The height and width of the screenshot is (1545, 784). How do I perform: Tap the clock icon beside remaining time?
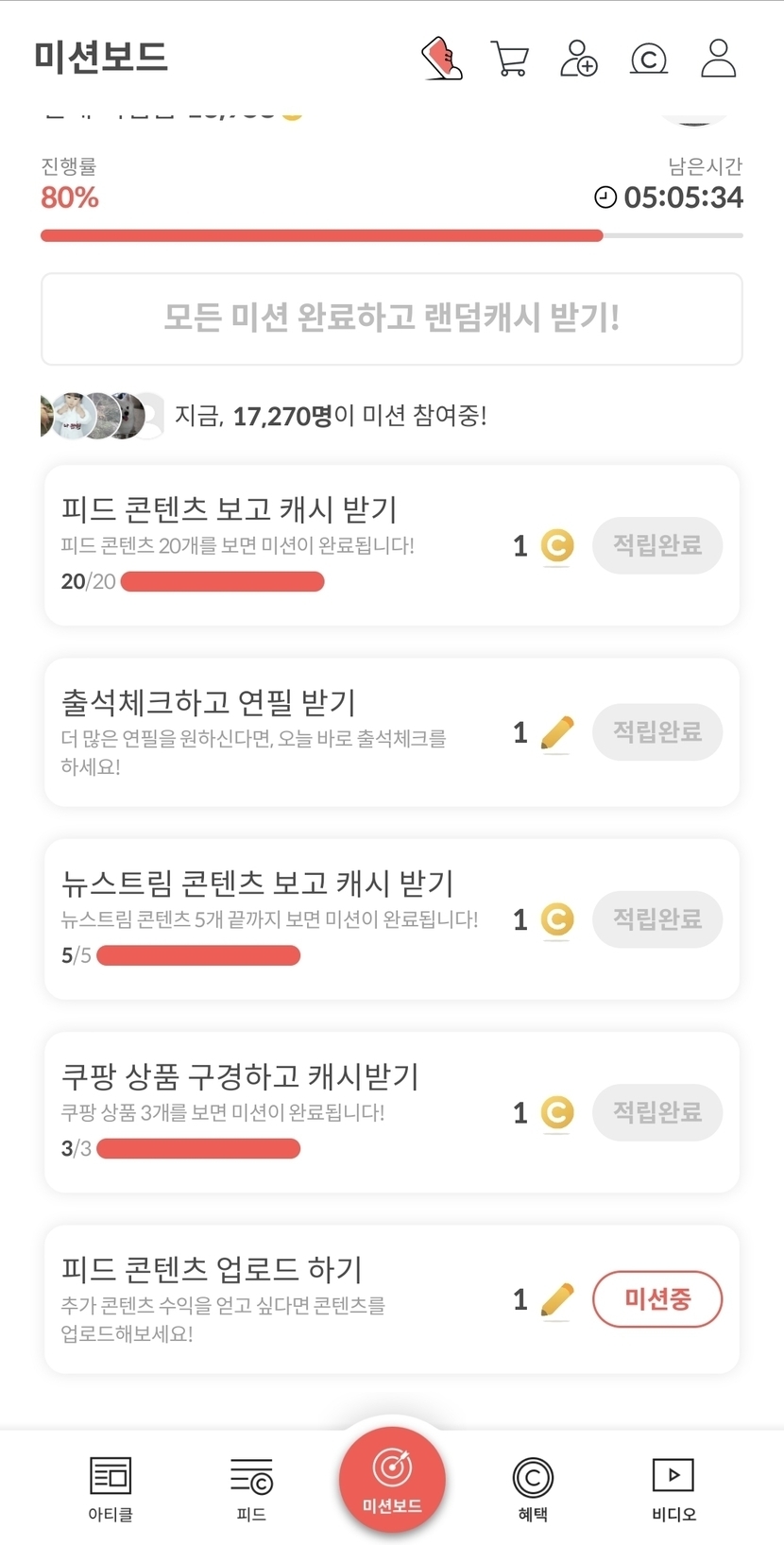coord(605,197)
